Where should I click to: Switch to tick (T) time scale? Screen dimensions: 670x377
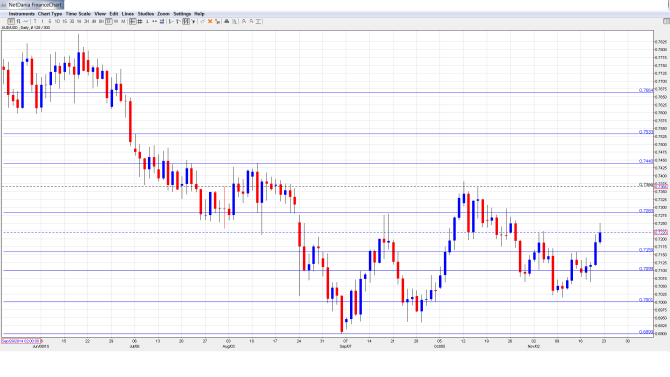[35, 21]
